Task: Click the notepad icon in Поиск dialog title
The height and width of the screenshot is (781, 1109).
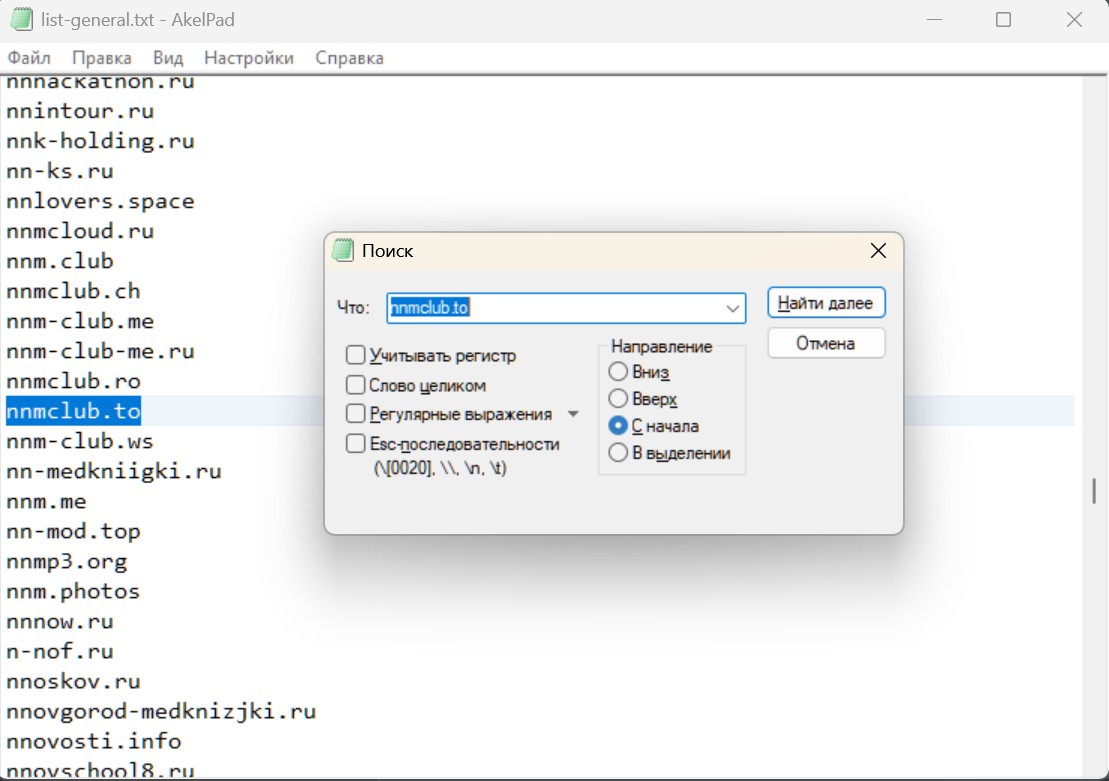Action: point(343,250)
